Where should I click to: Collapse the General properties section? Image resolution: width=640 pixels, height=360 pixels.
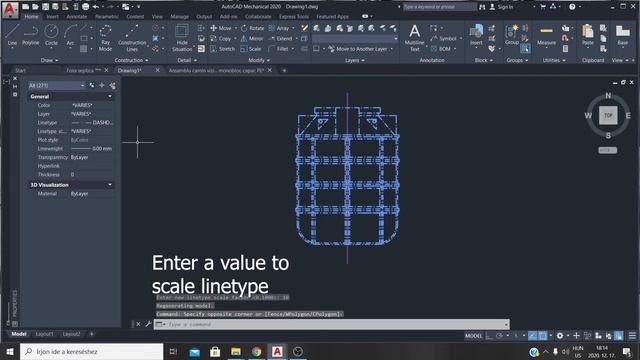(110, 96)
